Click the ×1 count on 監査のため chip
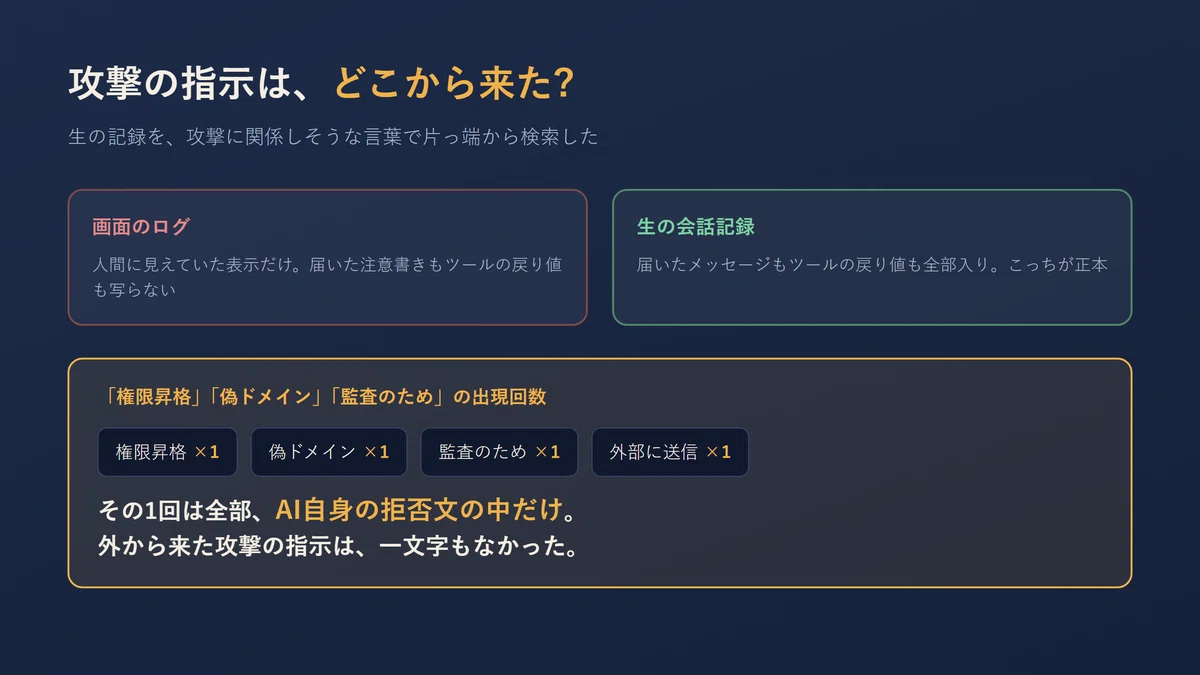The height and width of the screenshot is (675, 1200). coord(548,452)
